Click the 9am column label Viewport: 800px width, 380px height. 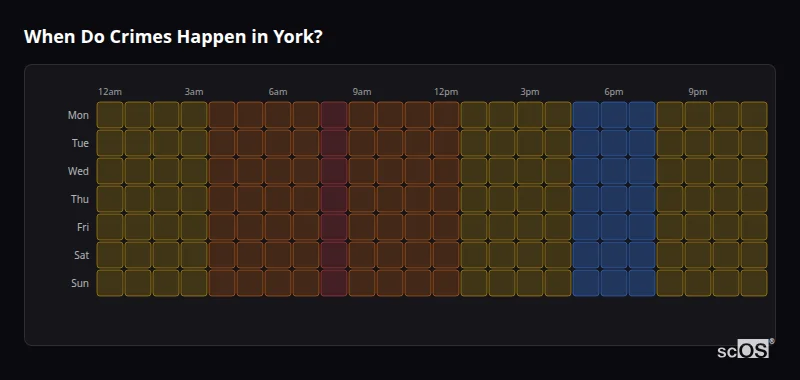click(x=362, y=92)
